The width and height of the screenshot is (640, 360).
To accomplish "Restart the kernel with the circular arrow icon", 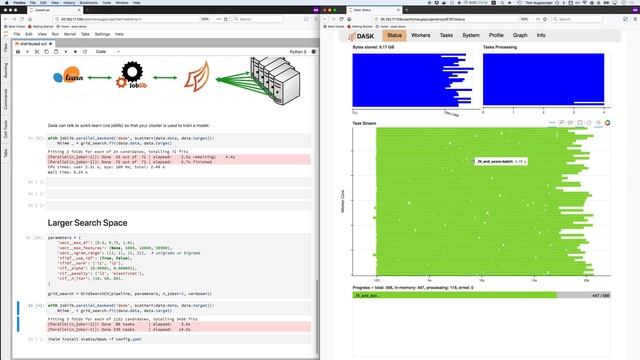I will coord(85,52).
